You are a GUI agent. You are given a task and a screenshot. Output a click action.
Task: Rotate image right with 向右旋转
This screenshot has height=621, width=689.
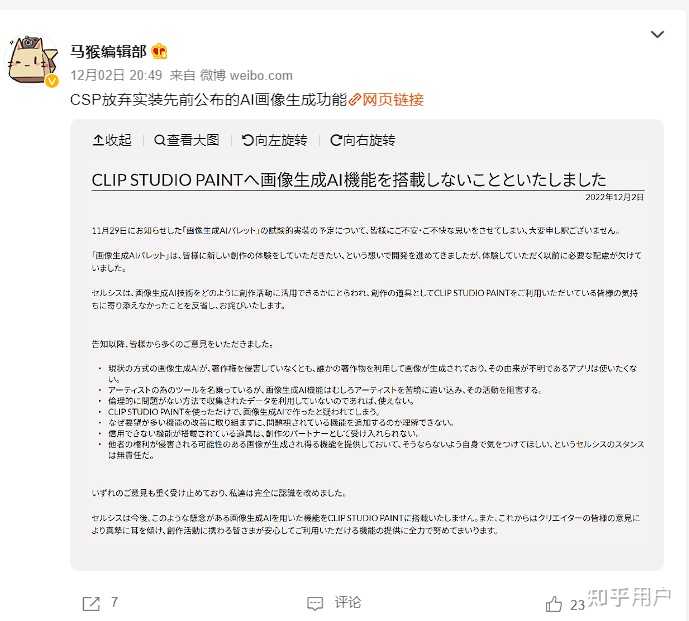point(363,140)
